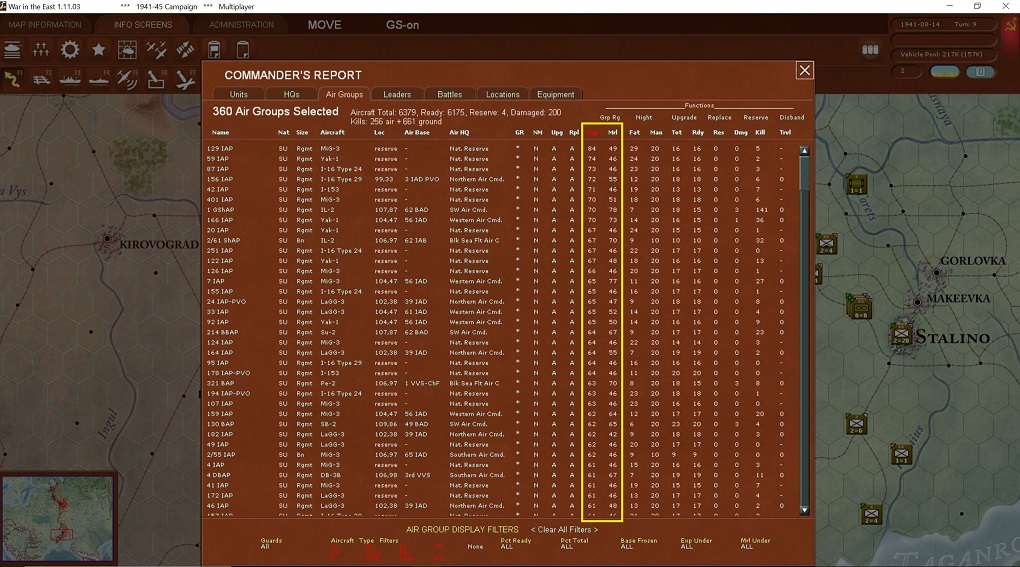1020x567 pixels.
Task: Switch to the HQs tab
Action: 291,94
